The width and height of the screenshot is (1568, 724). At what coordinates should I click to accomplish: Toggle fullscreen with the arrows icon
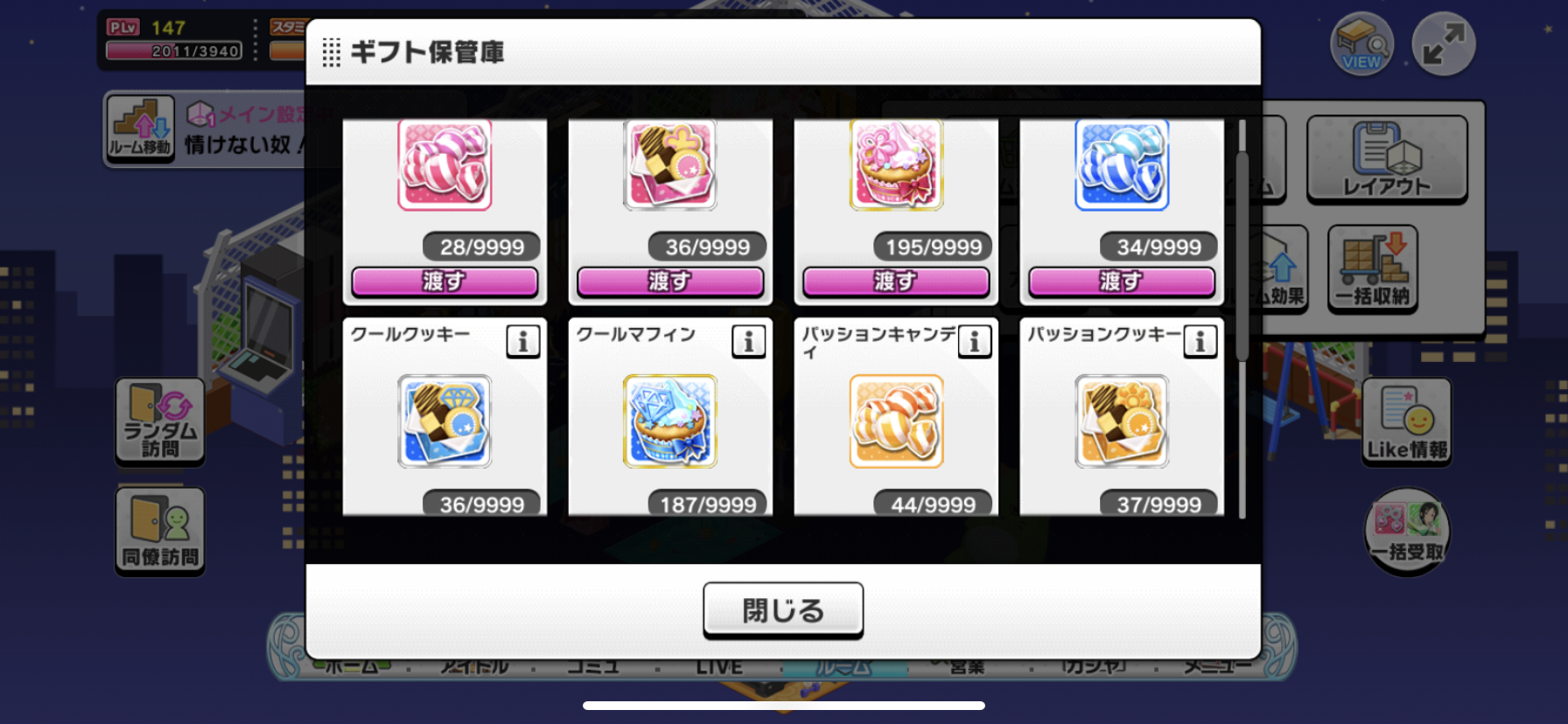pos(1444,44)
